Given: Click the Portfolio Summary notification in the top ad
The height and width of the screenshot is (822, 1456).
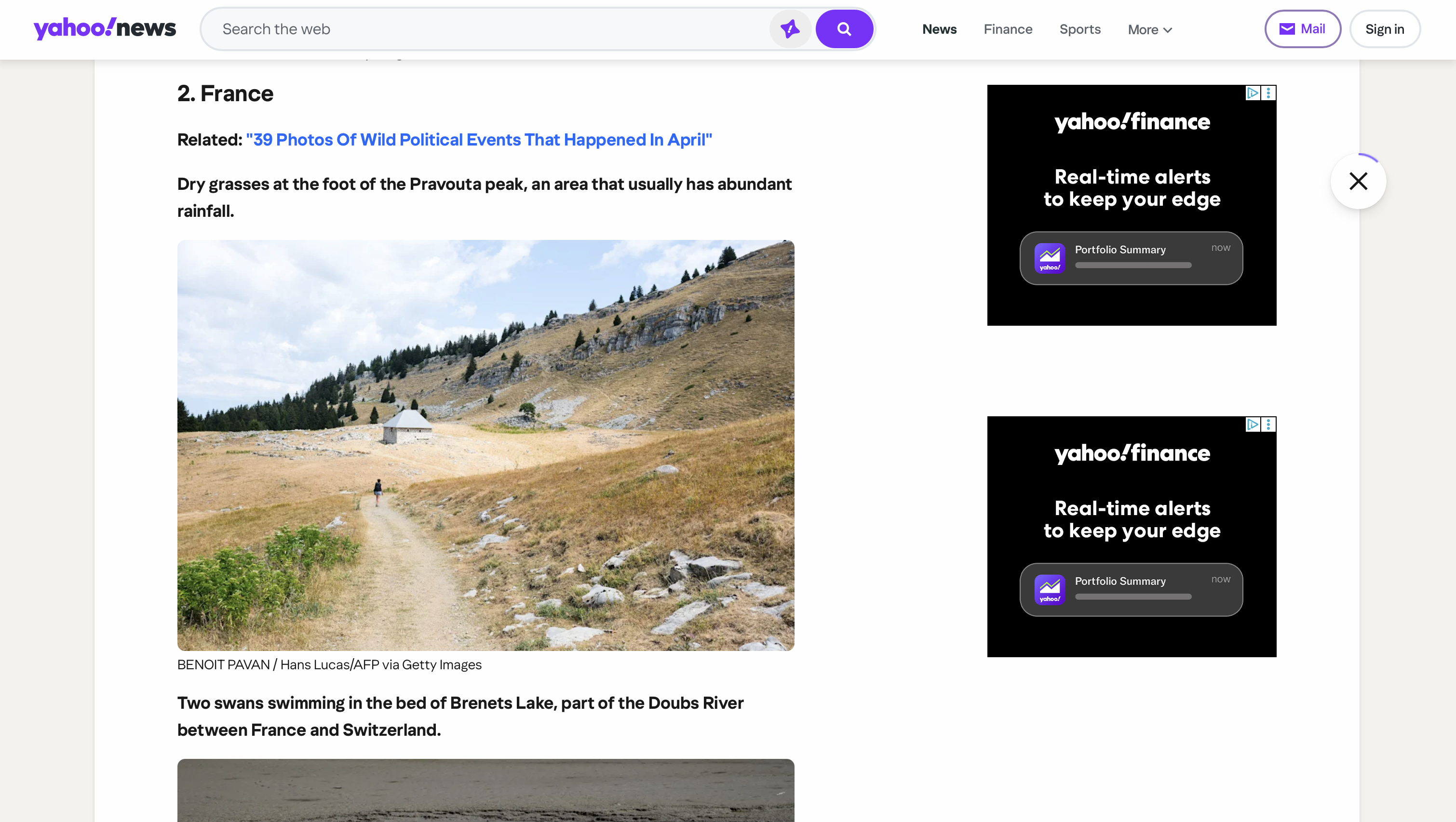Looking at the screenshot, I should (1131, 258).
